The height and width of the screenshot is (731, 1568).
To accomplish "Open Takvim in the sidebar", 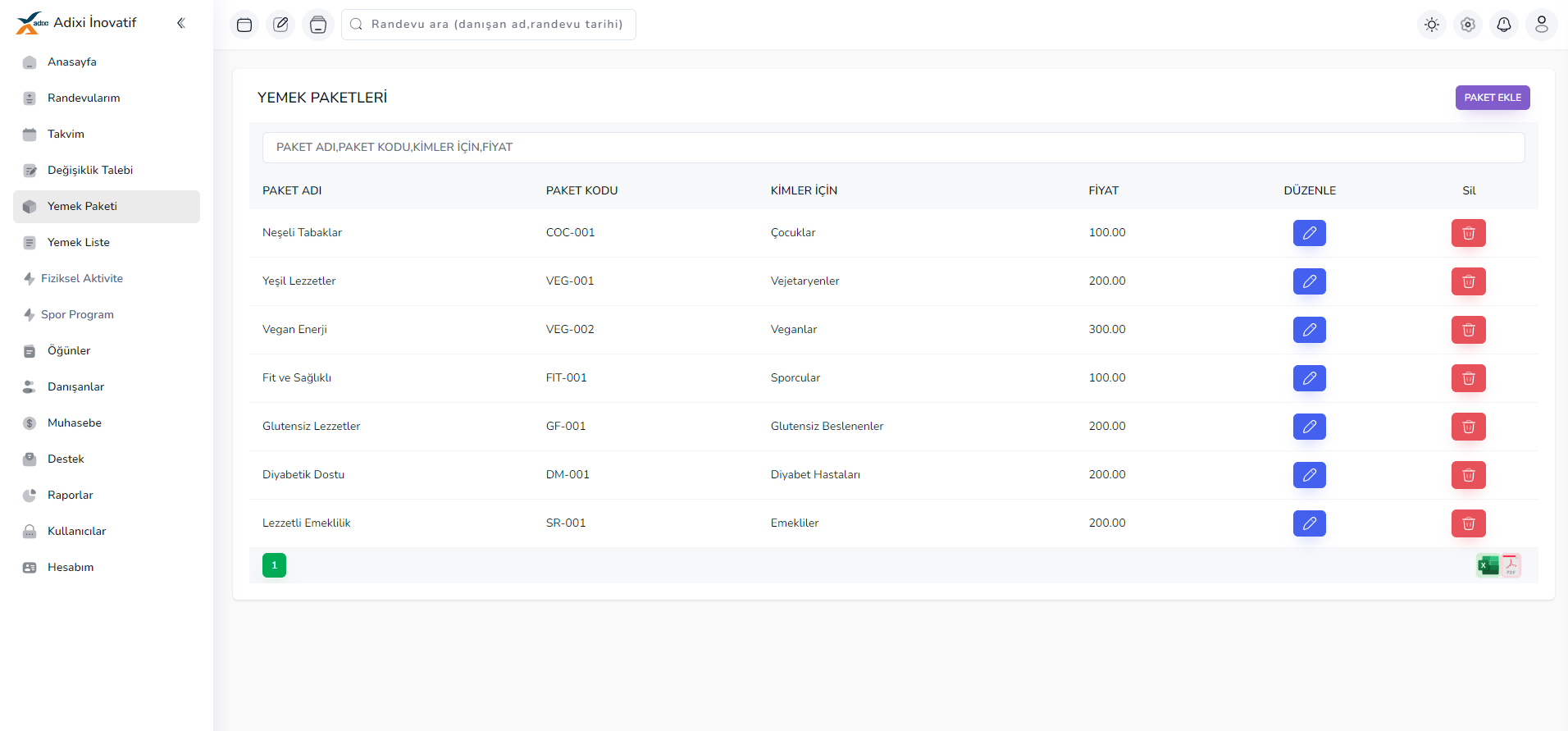I will click(x=107, y=135).
